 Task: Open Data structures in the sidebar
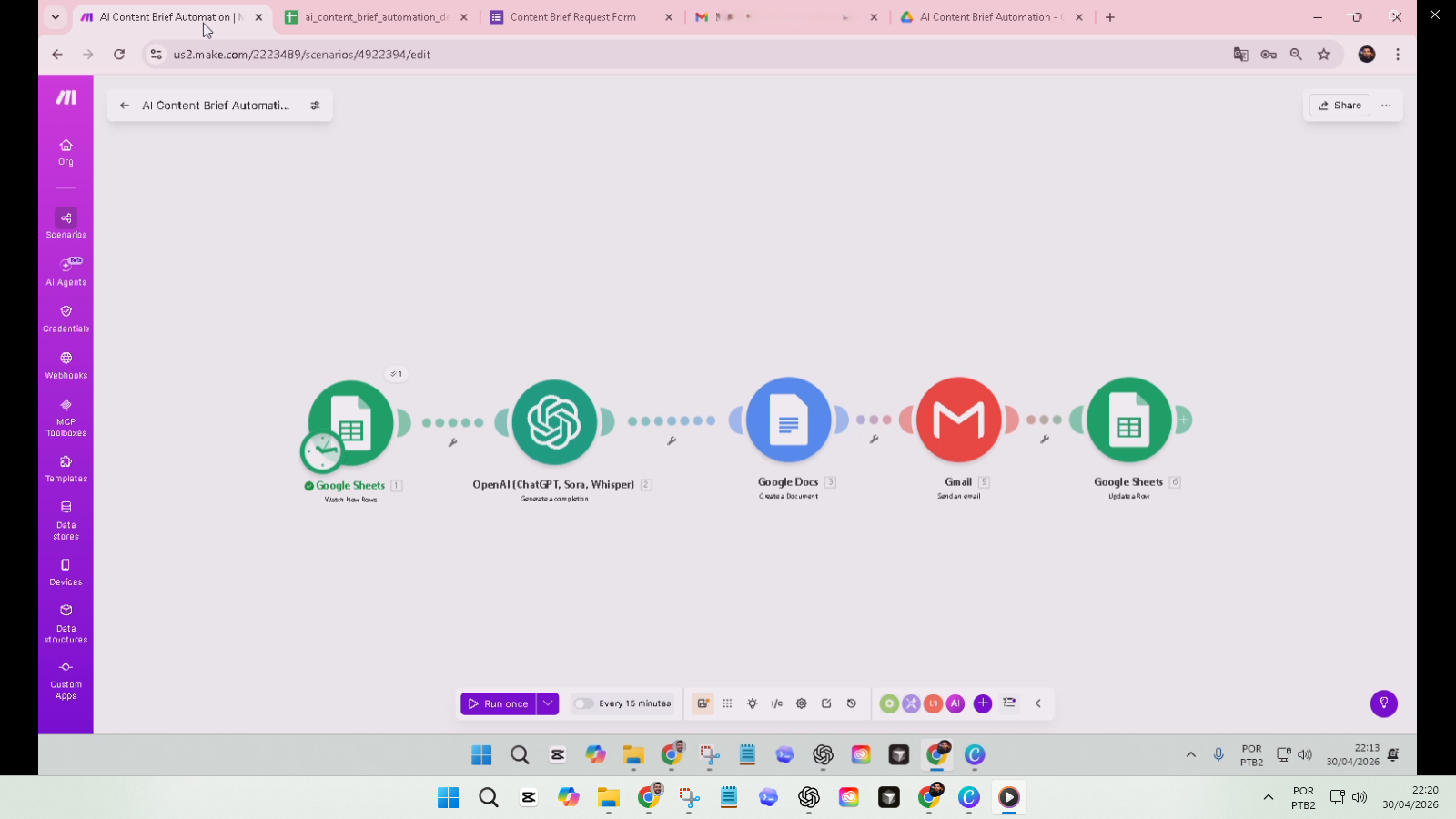pyautogui.click(x=66, y=624)
